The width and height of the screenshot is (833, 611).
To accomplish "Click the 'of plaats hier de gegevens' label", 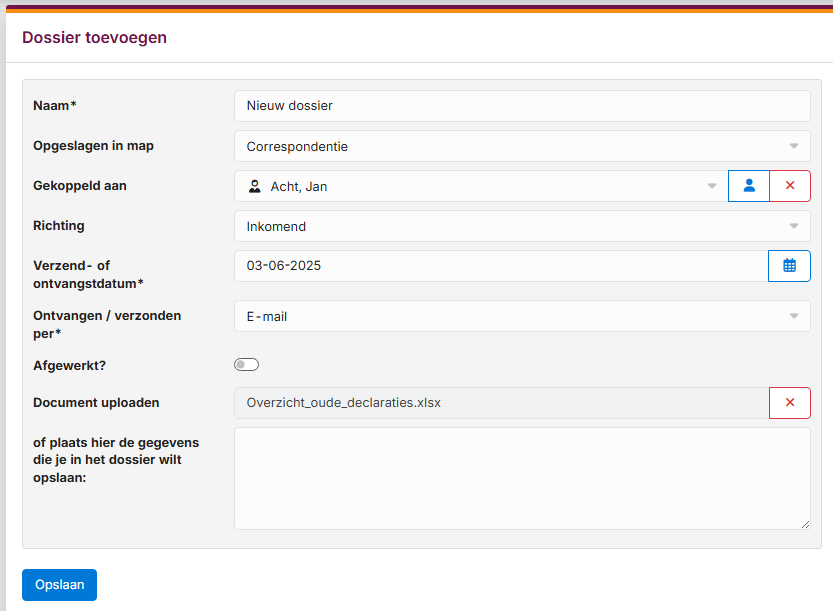I will pos(116,460).
